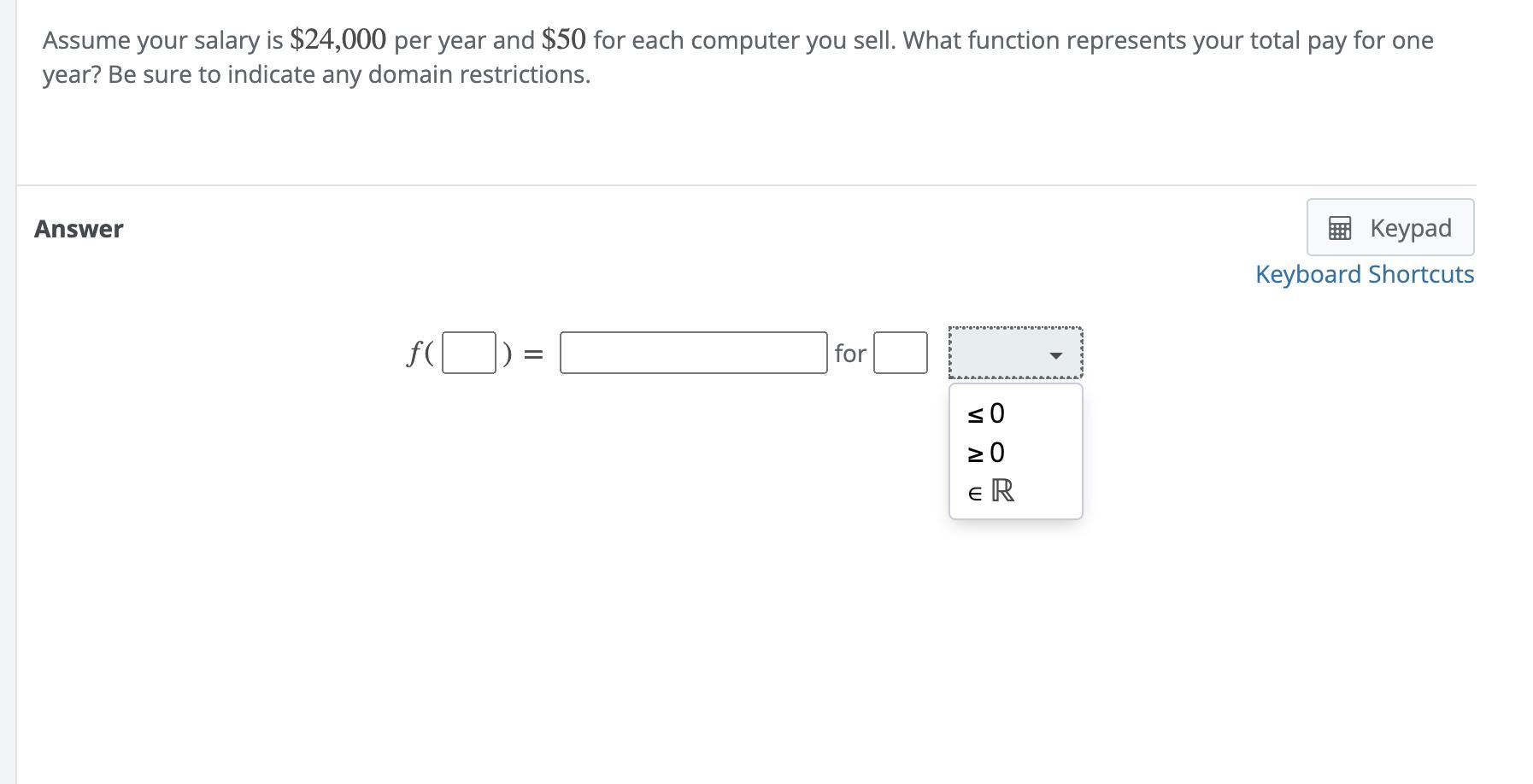The height and width of the screenshot is (784, 1533).
Task: Click the words "domain restrictions"
Action: point(479,75)
